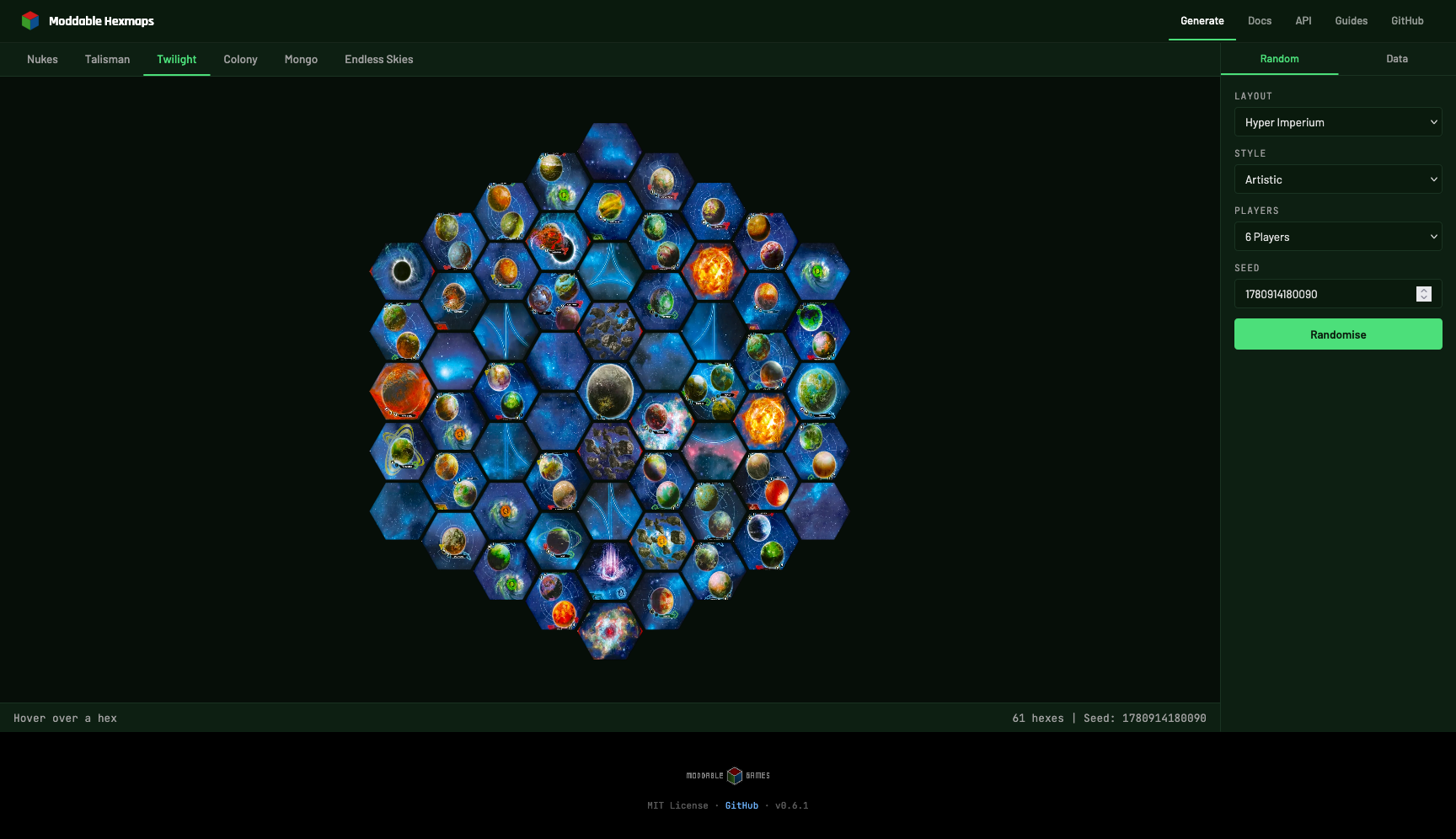Open the Guides navigation link
This screenshot has height=839, width=1456.
pos(1352,21)
